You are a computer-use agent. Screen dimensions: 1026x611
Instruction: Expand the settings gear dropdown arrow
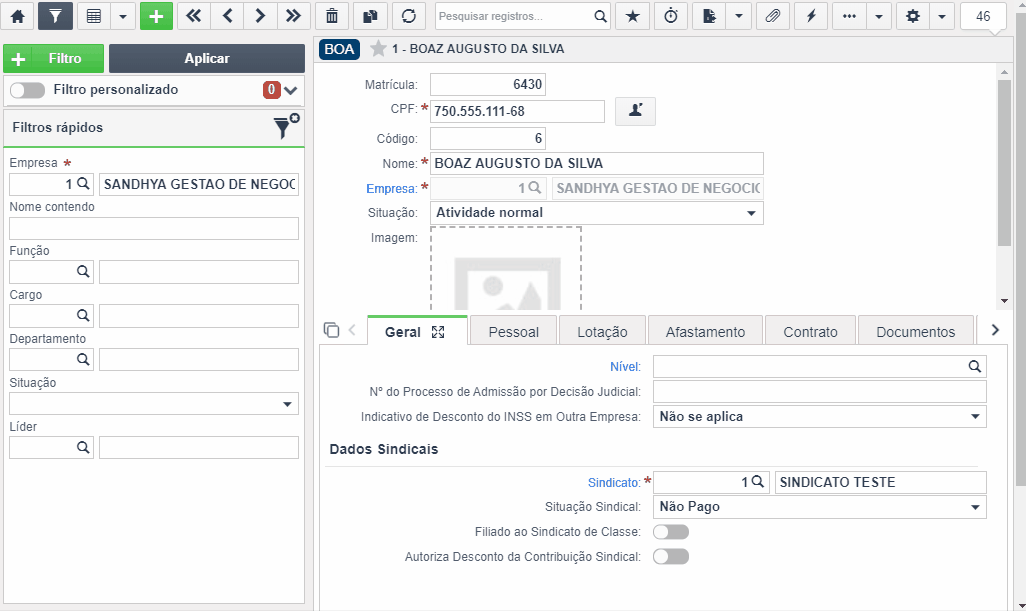click(x=942, y=16)
